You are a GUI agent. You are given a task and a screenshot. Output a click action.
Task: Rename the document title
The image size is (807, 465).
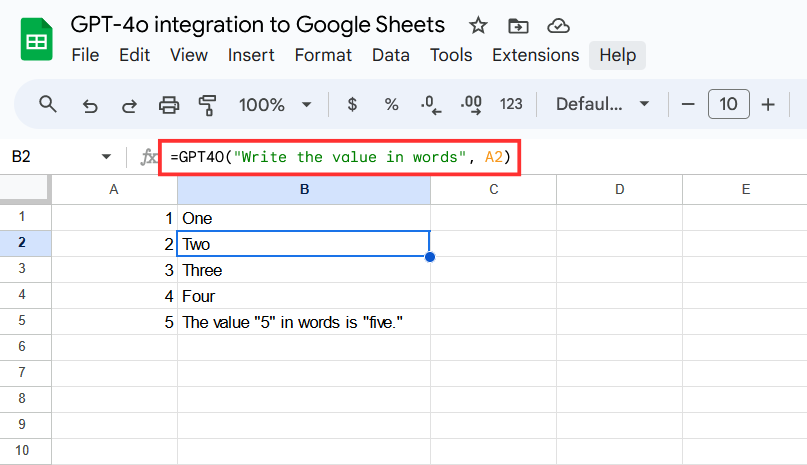[x=257, y=25]
